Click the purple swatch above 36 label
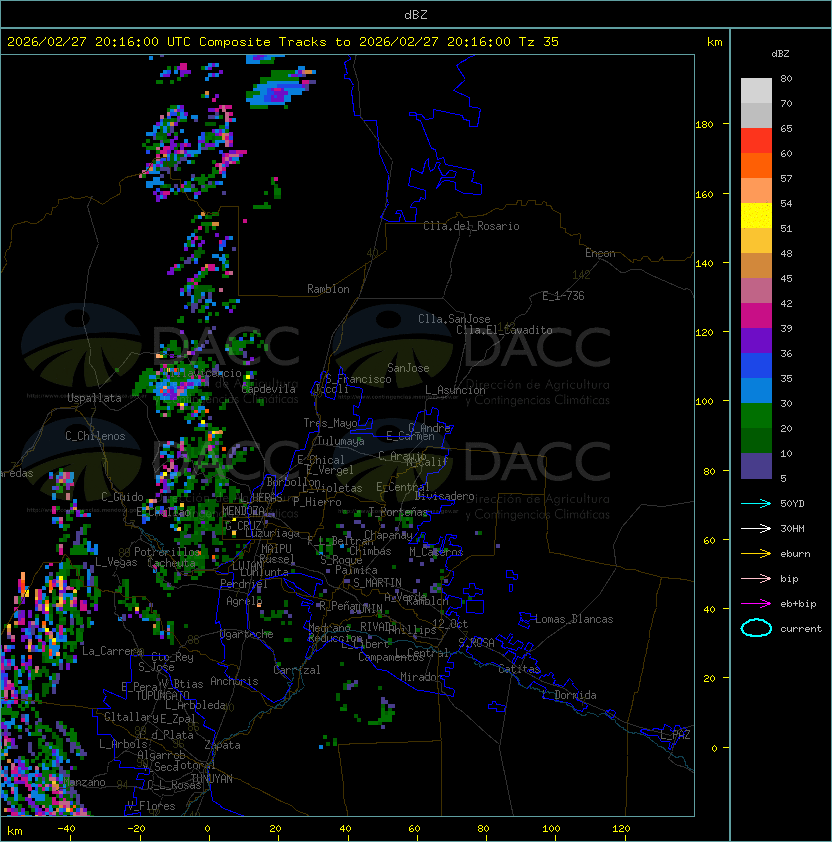The image size is (832, 842). (756, 340)
